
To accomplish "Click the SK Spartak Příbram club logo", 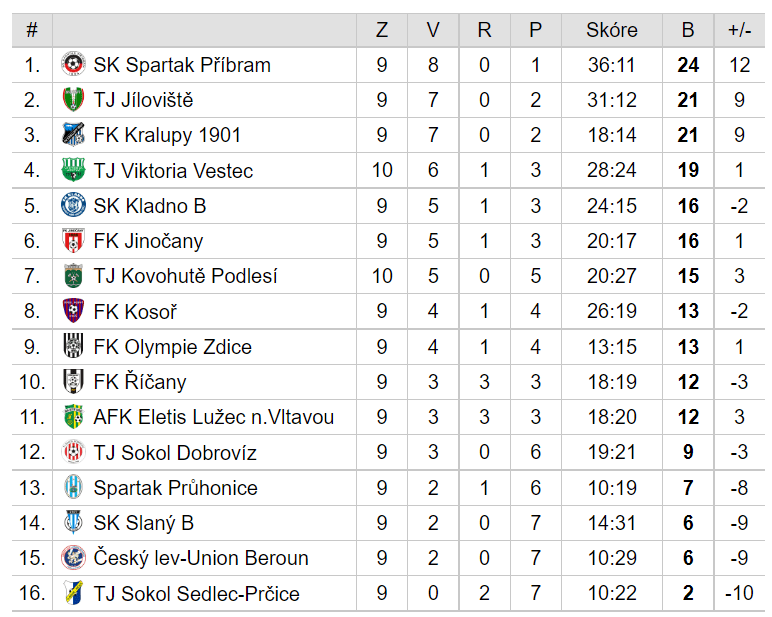I will click(73, 65).
